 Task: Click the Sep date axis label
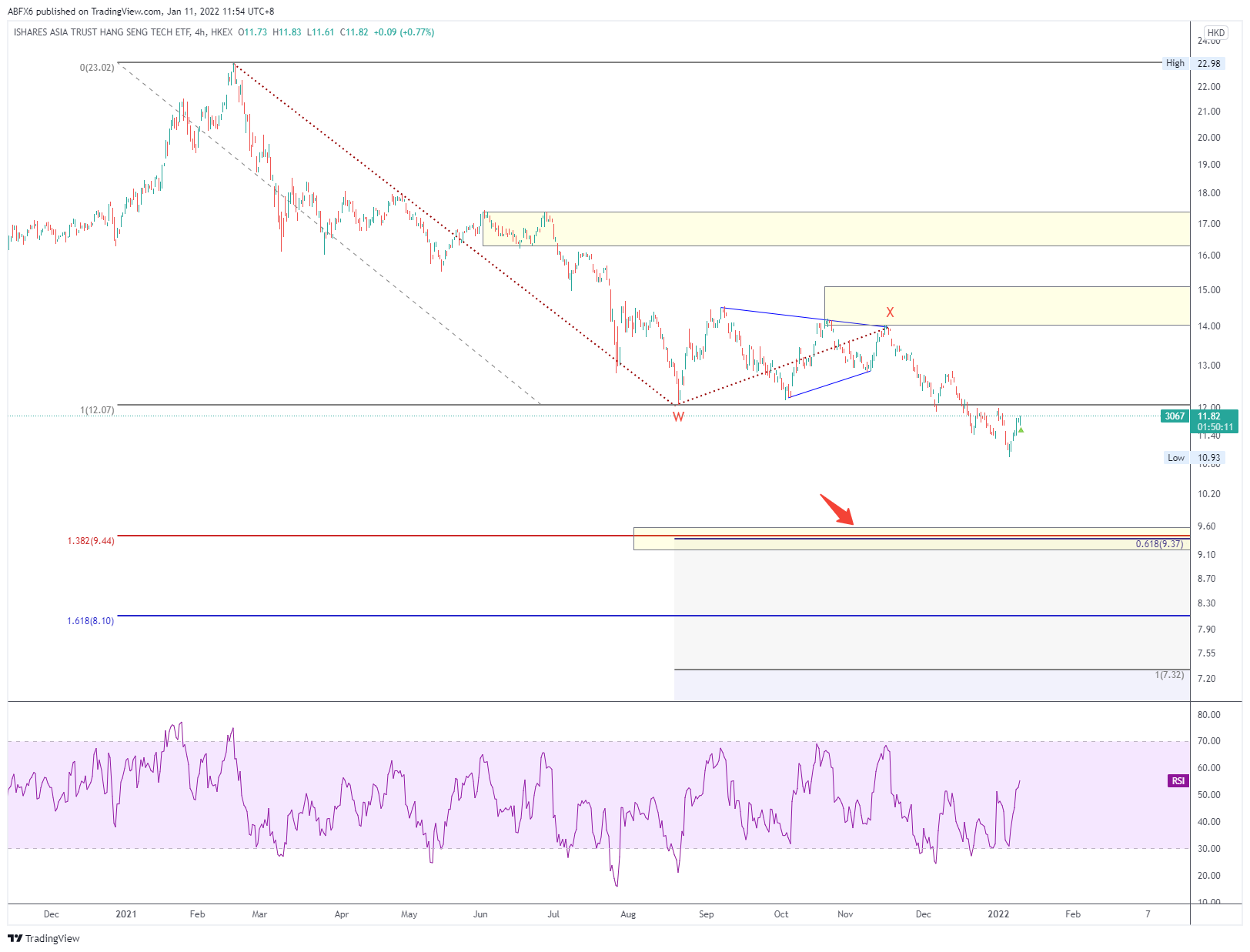point(707,914)
